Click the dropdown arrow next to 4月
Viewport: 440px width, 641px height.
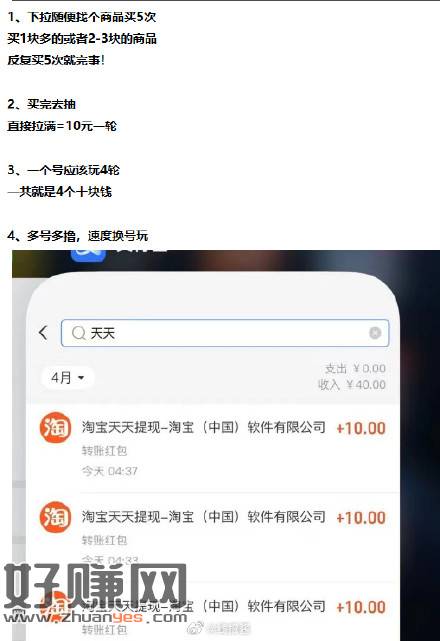tap(81, 377)
